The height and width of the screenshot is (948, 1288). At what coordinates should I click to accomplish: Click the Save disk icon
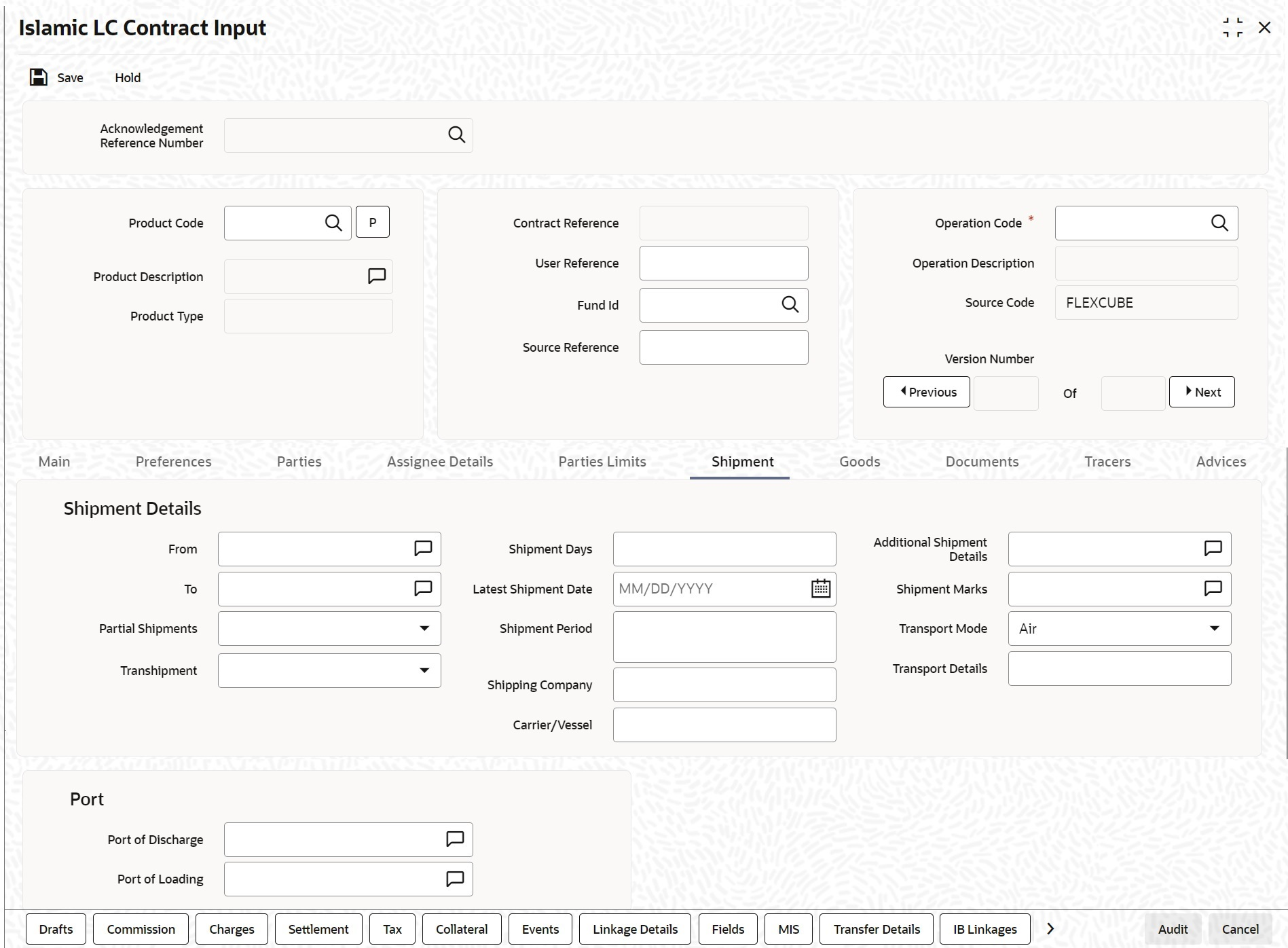click(39, 77)
